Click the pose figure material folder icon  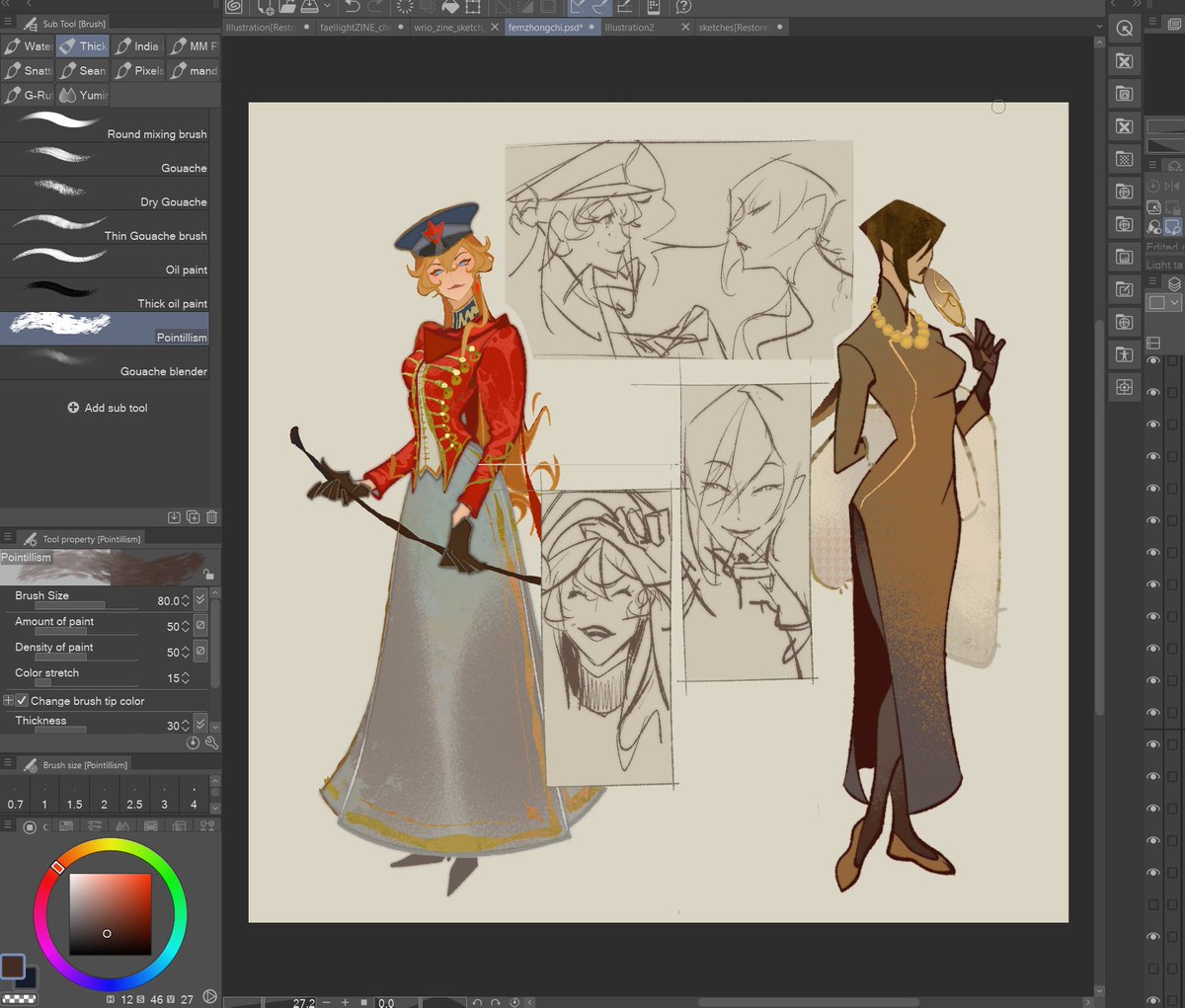pyautogui.click(x=1124, y=354)
